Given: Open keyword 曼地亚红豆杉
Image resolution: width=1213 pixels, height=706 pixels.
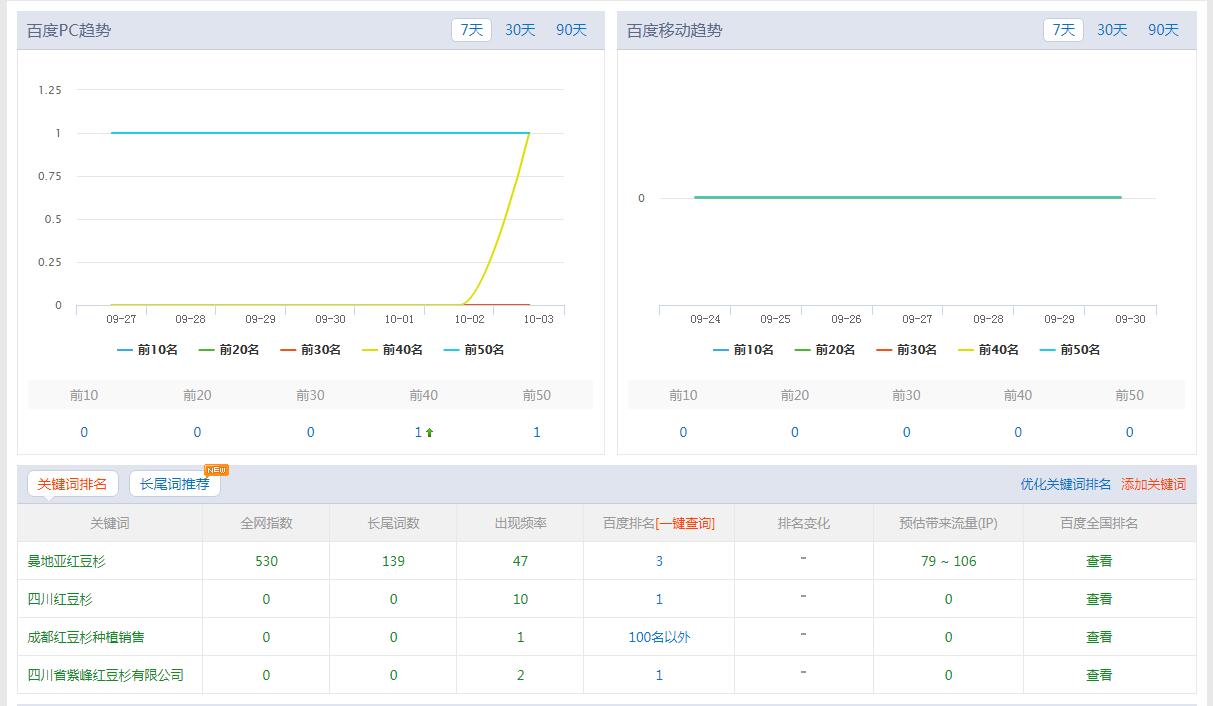Looking at the screenshot, I should (x=66, y=561).
